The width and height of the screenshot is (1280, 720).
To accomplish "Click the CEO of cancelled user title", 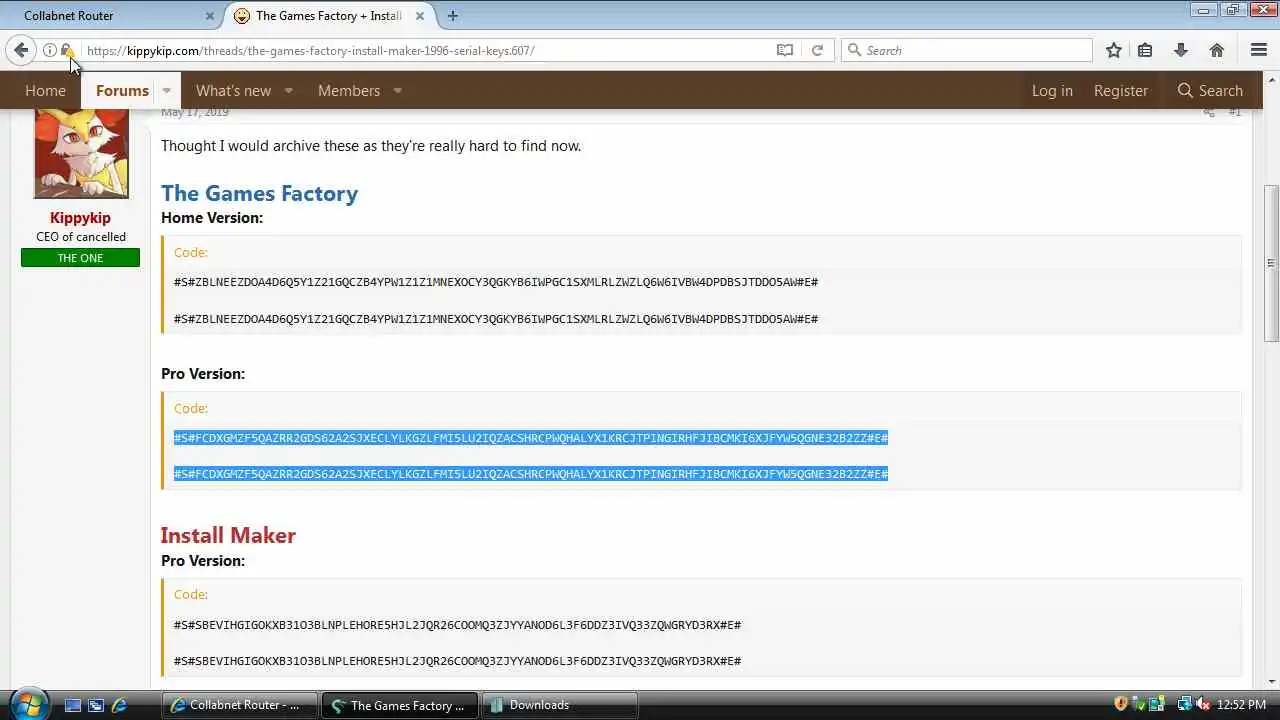I will (81, 237).
